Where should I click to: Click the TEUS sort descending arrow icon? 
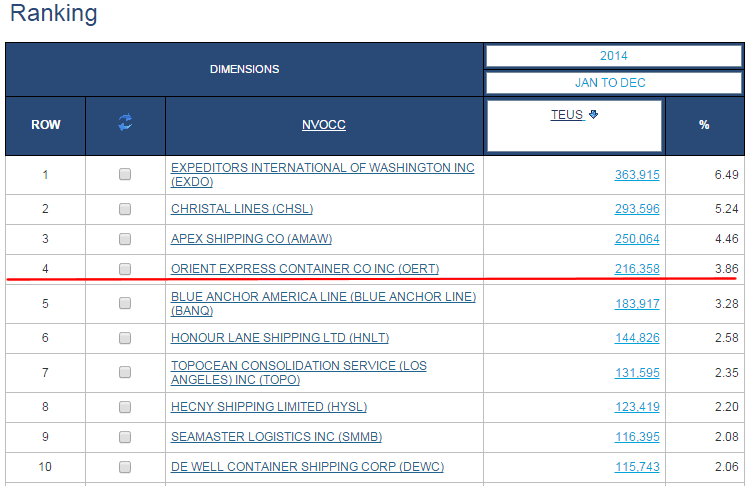pyautogui.click(x=593, y=114)
